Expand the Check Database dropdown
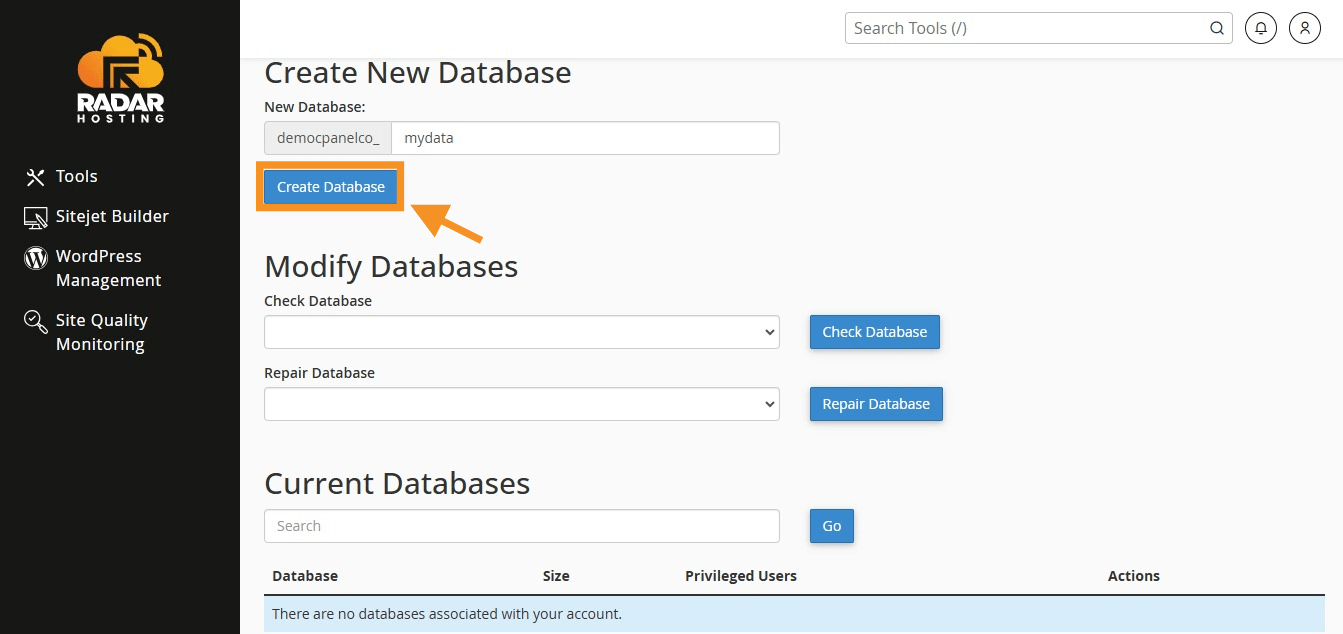Screen dimensions: 1343x634 click(x=521, y=332)
